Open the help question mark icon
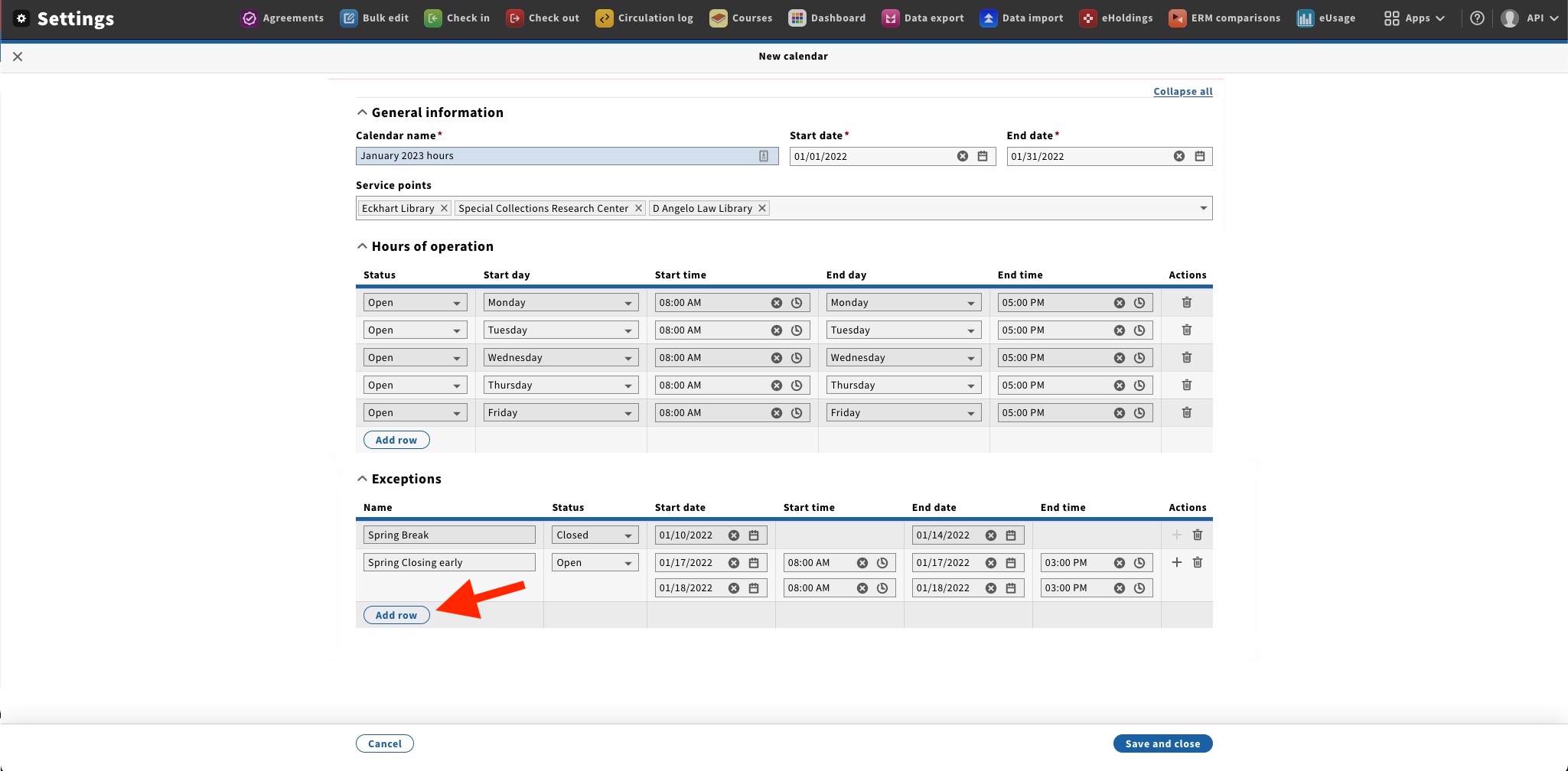This screenshot has width=1568, height=771. click(1478, 18)
